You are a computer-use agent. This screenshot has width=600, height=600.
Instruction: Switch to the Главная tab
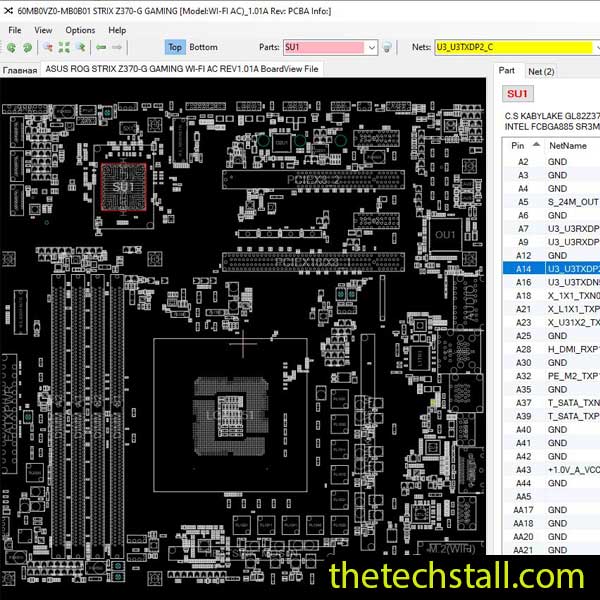tap(20, 70)
